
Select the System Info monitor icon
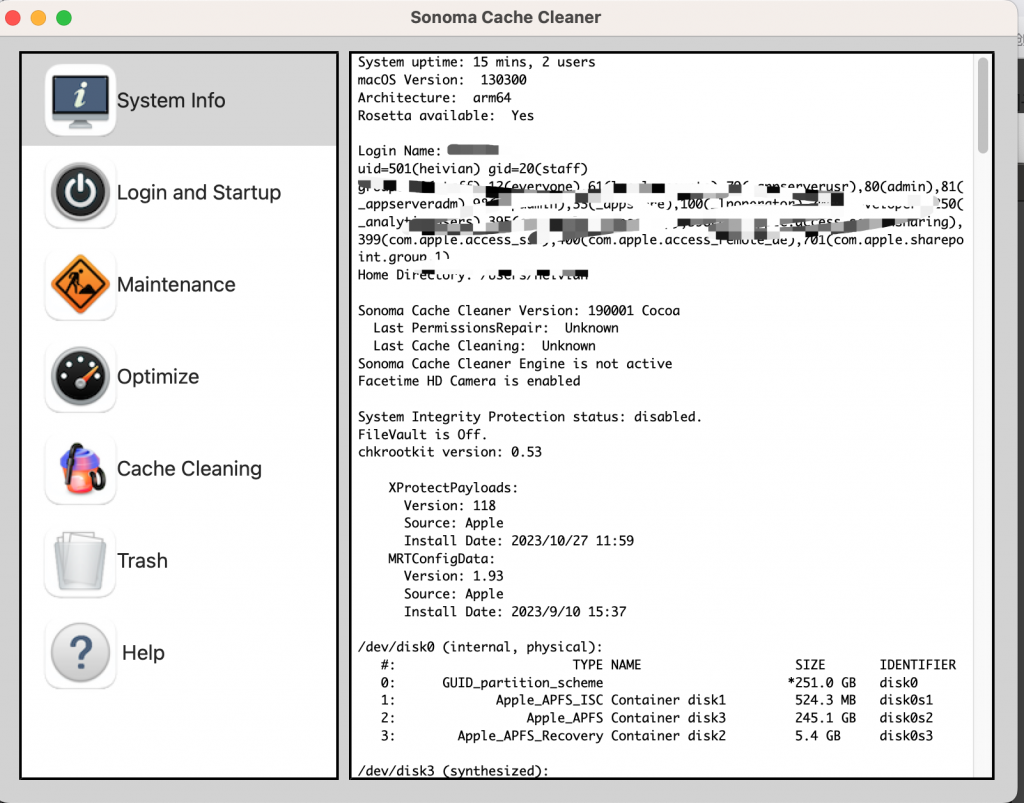point(80,100)
